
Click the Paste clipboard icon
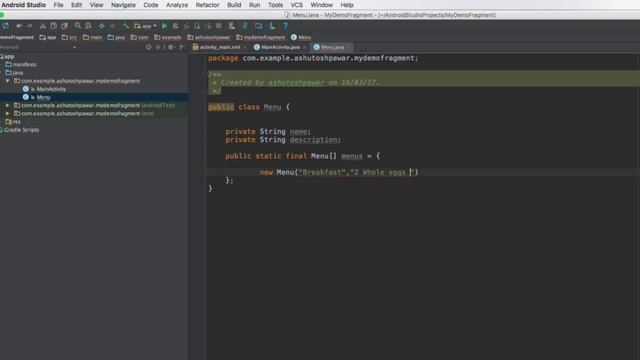pyautogui.click(x=64, y=26)
